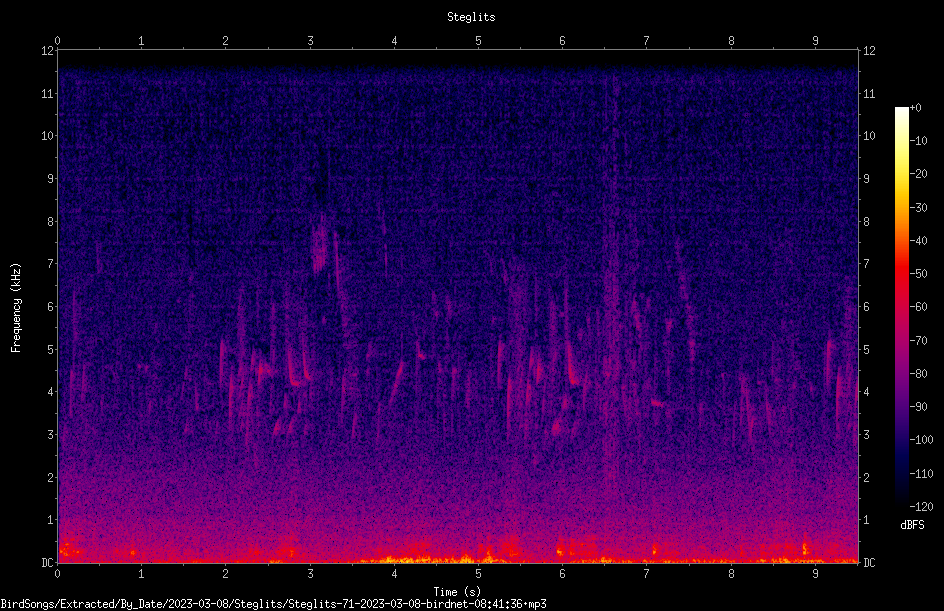This screenshot has height=611, width=944.
Task: Click the 12 kHz label on right axis
Action: click(869, 51)
